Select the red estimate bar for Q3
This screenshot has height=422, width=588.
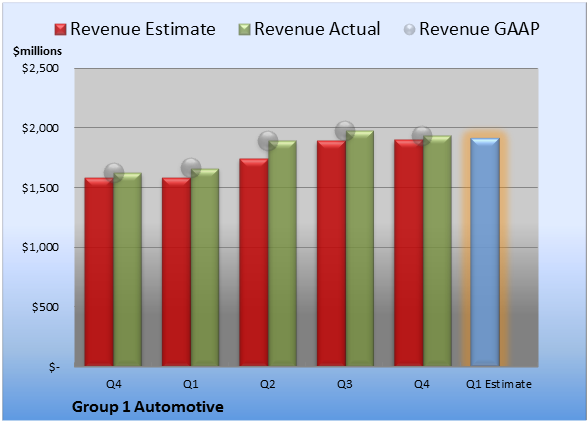[x=331, y=253]
